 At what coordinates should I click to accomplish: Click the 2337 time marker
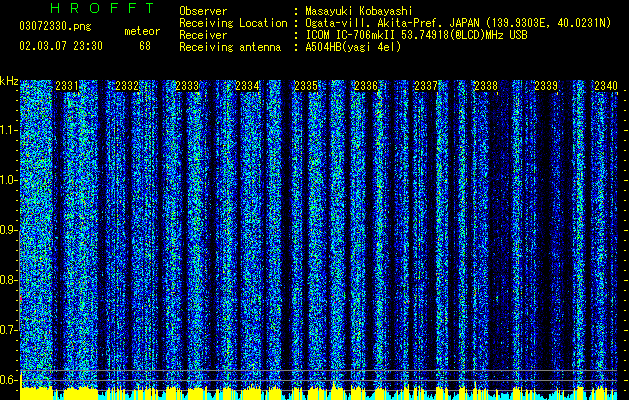pyautogui.click(x=426, y=86)
